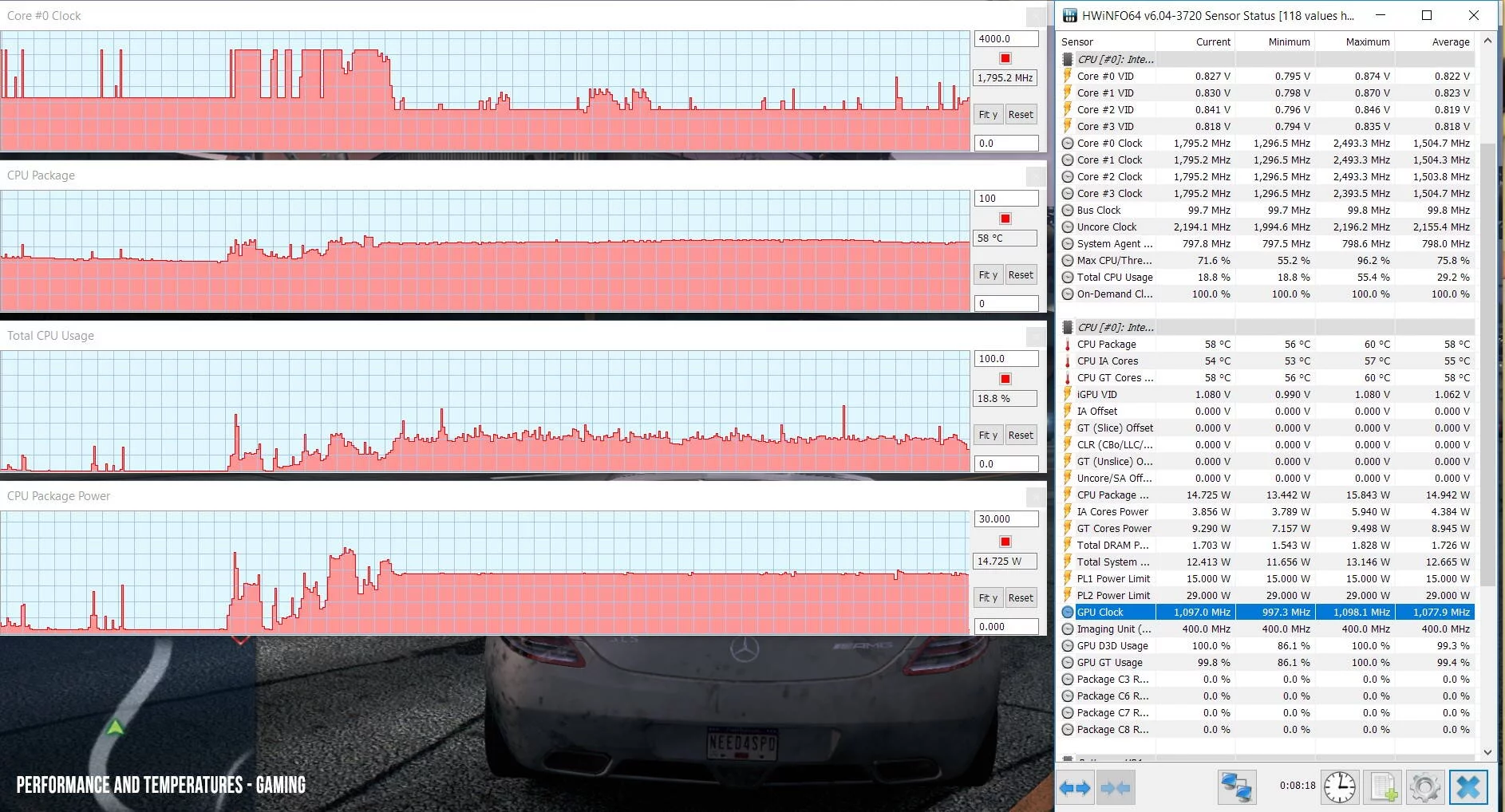Click the icon beside Package C3 row
Screen dimensions: 1505x812
click(x=1068, y=679)
